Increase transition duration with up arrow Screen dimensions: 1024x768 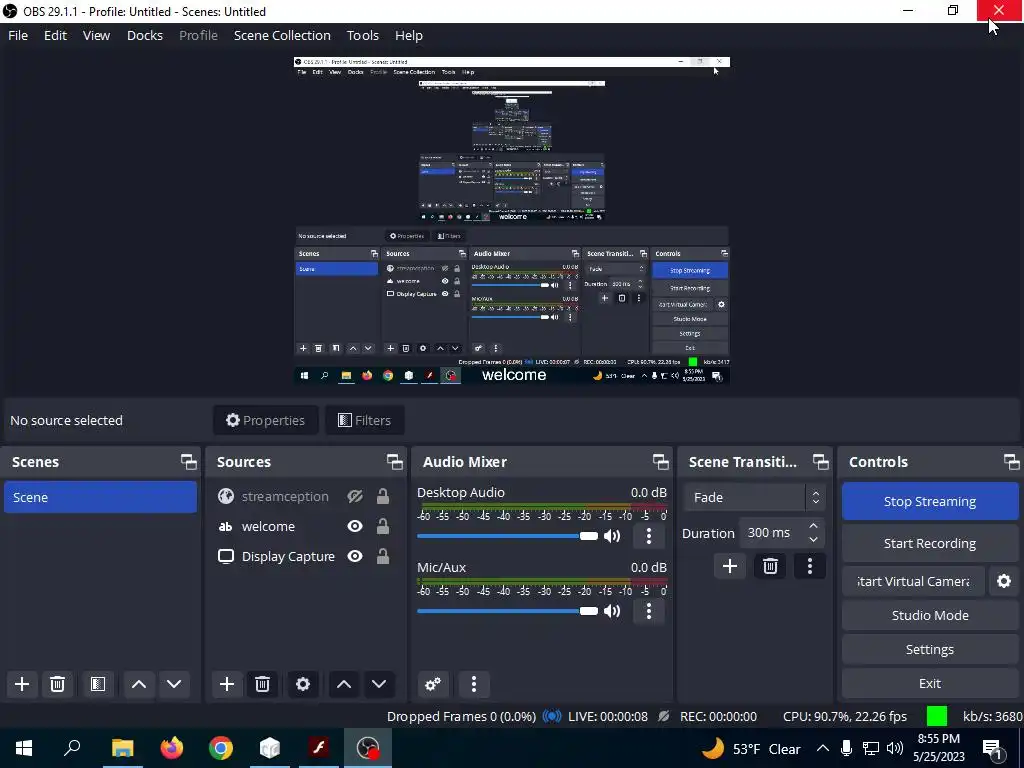tap(813, 526)
